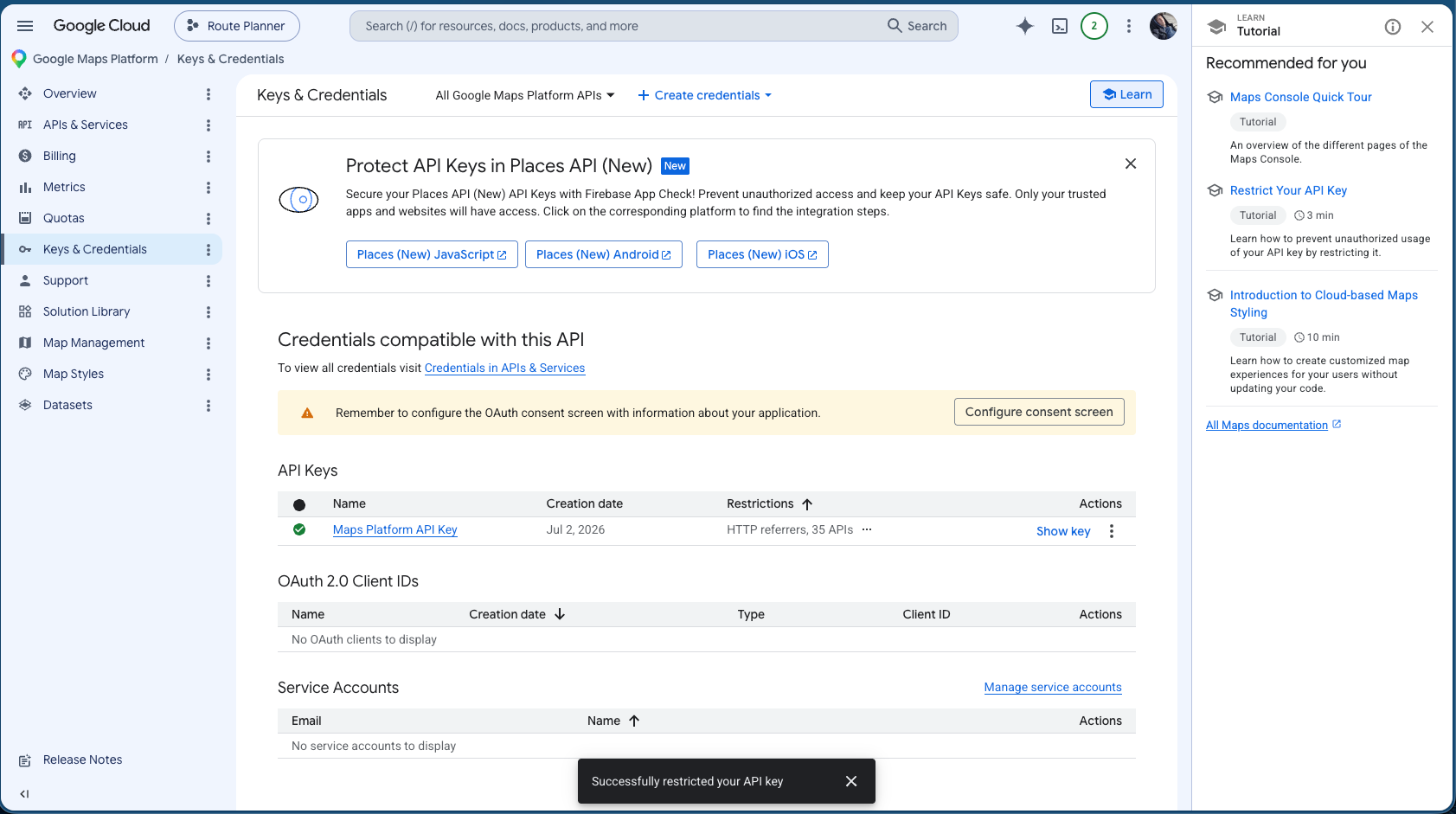Open more options for Metrics
The image size is (1456, 814).
pos(208,188)
